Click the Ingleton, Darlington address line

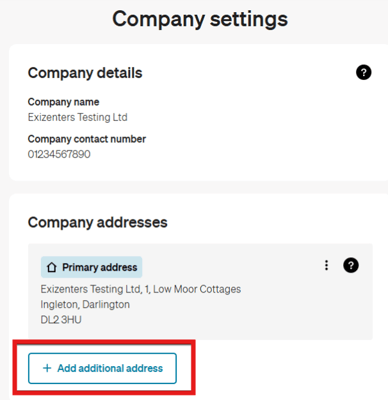(85, 304)
